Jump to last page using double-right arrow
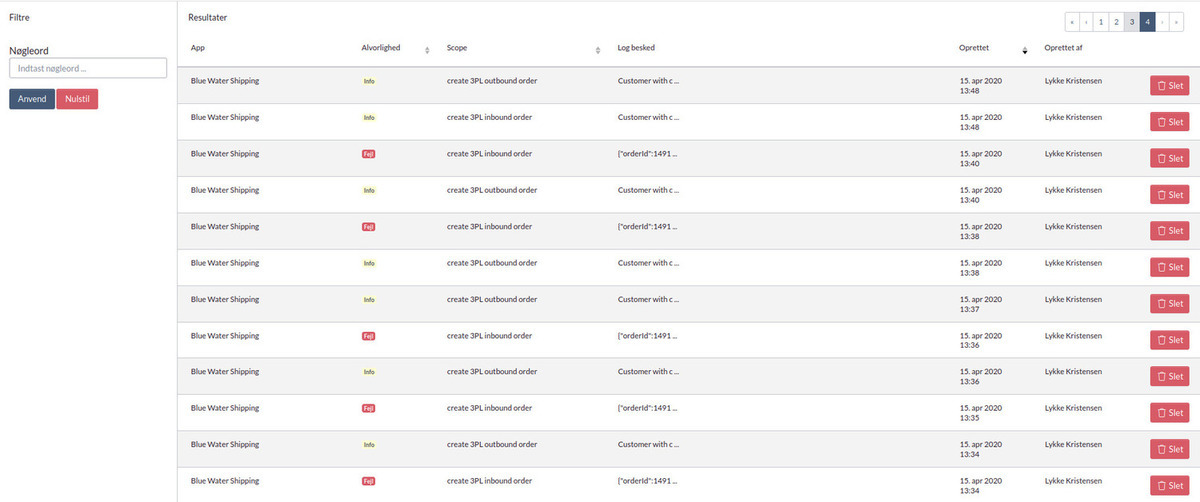1200x502 pixels. tap(1176, 21)
